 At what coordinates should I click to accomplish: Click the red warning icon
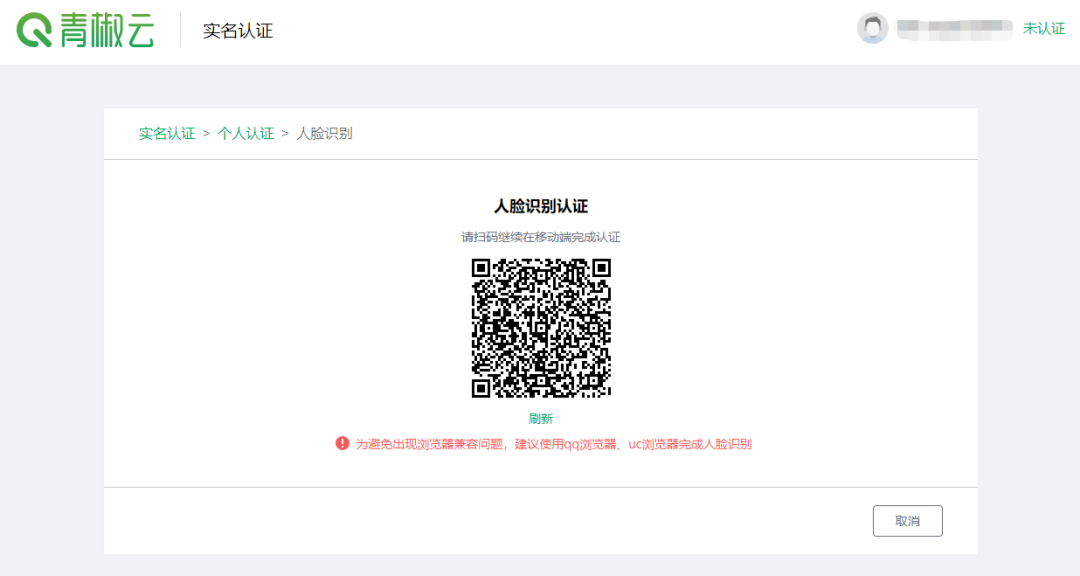pyautogui.click(x=342, y=444)
